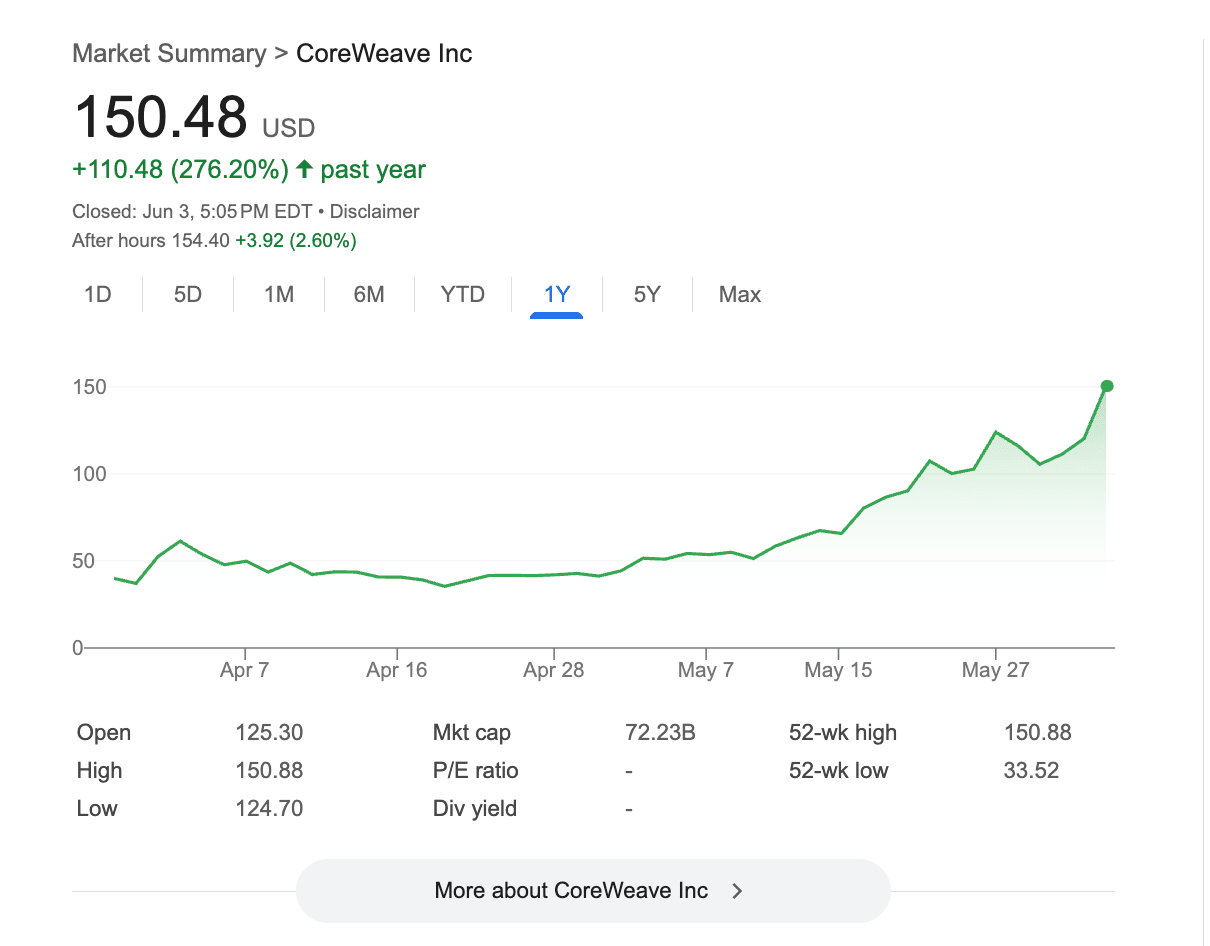This screenshot has width=1210, height=946.
Task: Click the 52-wk high label
Action: tap(843, 733)
